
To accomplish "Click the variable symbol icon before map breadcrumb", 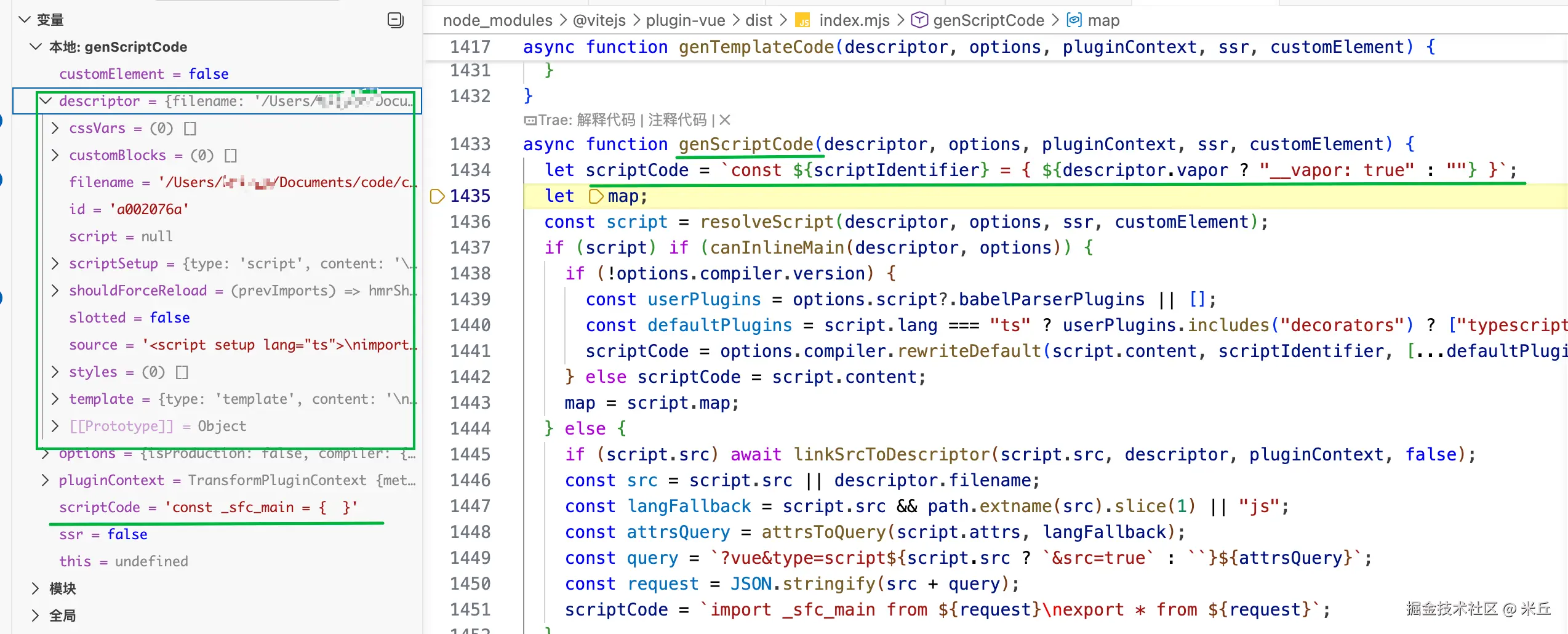I will (x=1074, y=20).
